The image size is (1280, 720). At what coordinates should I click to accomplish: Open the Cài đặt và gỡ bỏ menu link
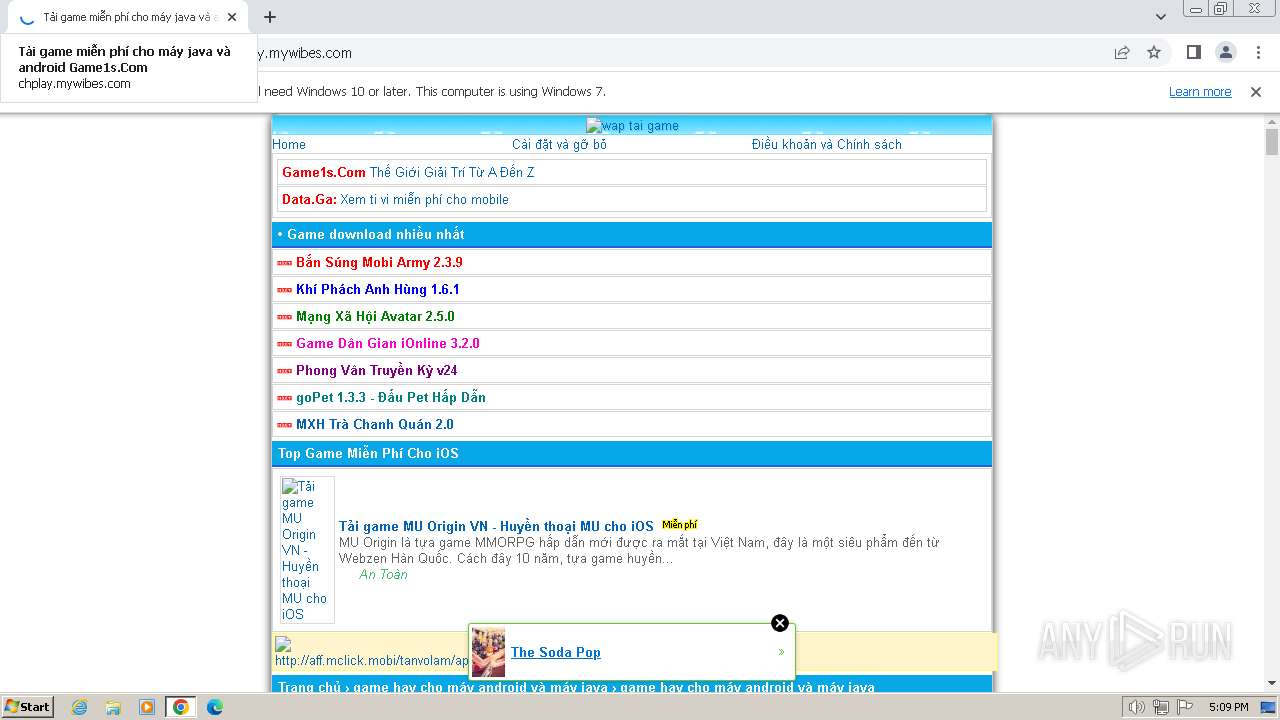coord(559,144)
